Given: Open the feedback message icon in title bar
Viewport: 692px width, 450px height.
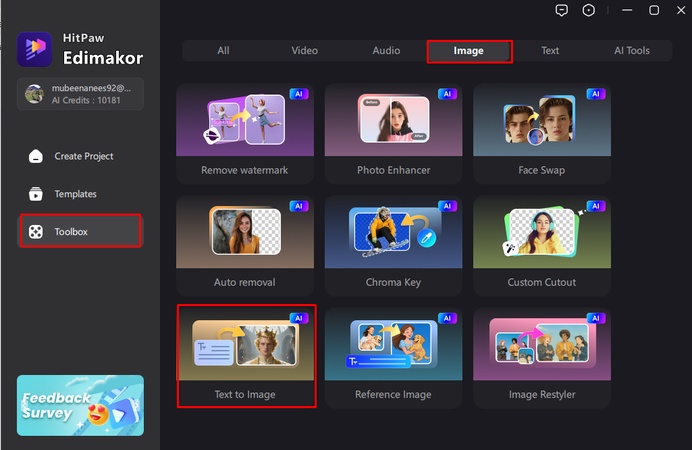Looking at the screenshot, I should click(562, 10).
